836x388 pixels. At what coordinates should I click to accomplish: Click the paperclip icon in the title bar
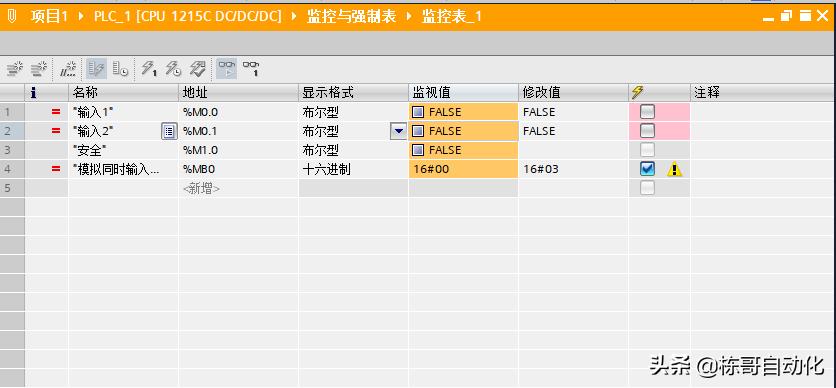click(12, 17)
